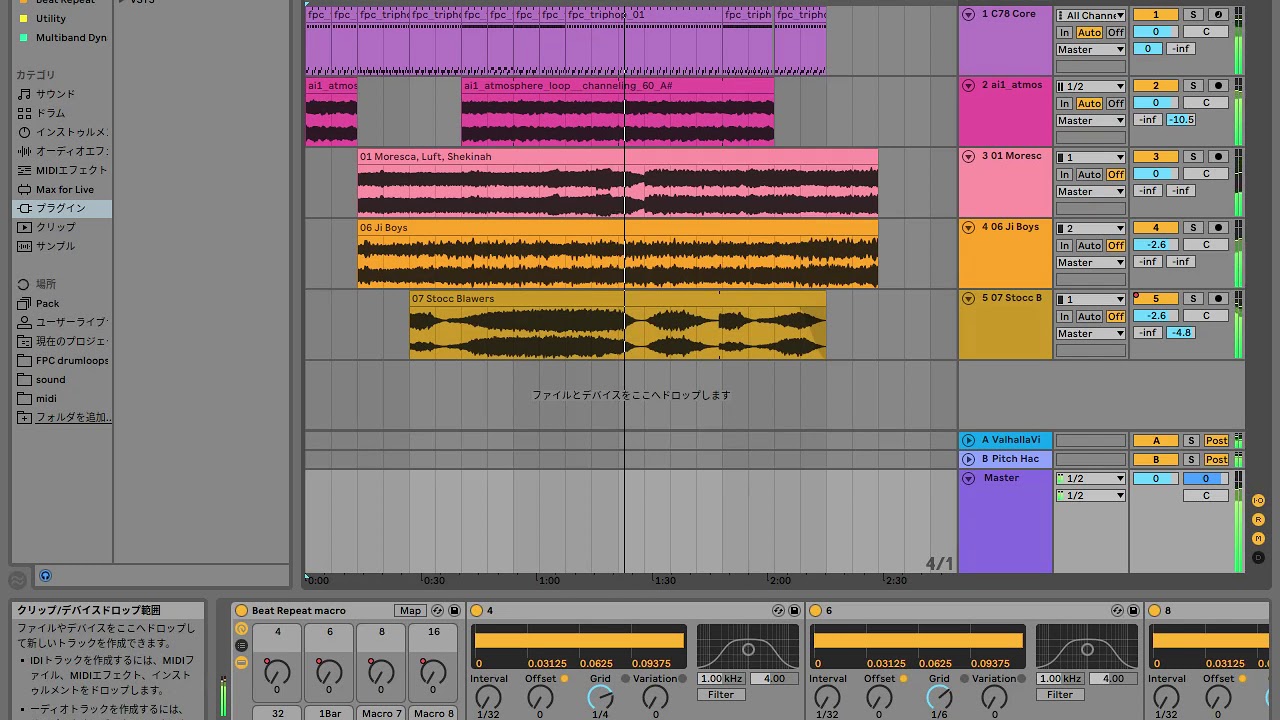Solo return track A
1280x720 pixels.
point(1192,441)
